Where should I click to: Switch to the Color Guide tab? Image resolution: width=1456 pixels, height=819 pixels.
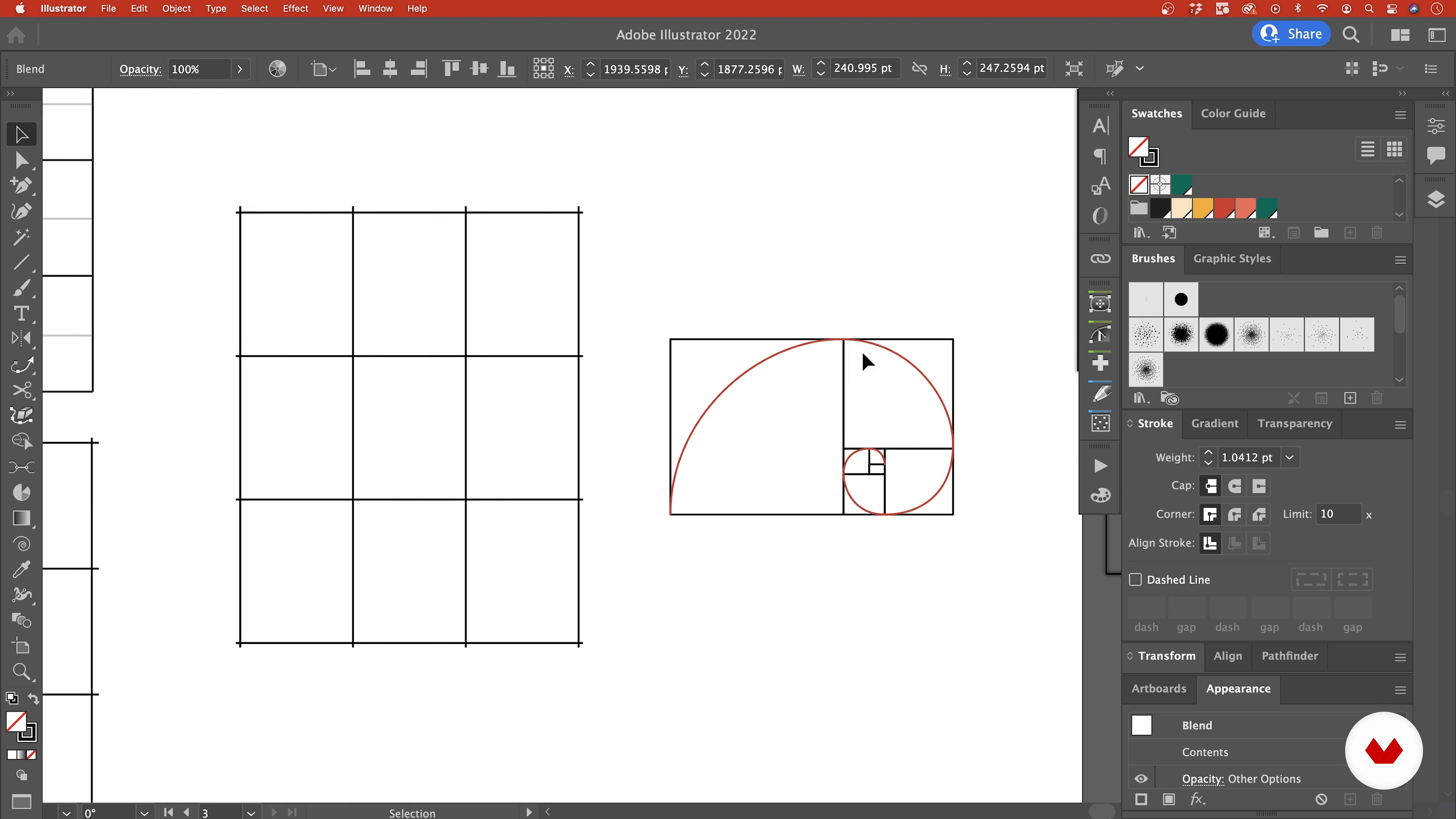(x=1233, y=114)
